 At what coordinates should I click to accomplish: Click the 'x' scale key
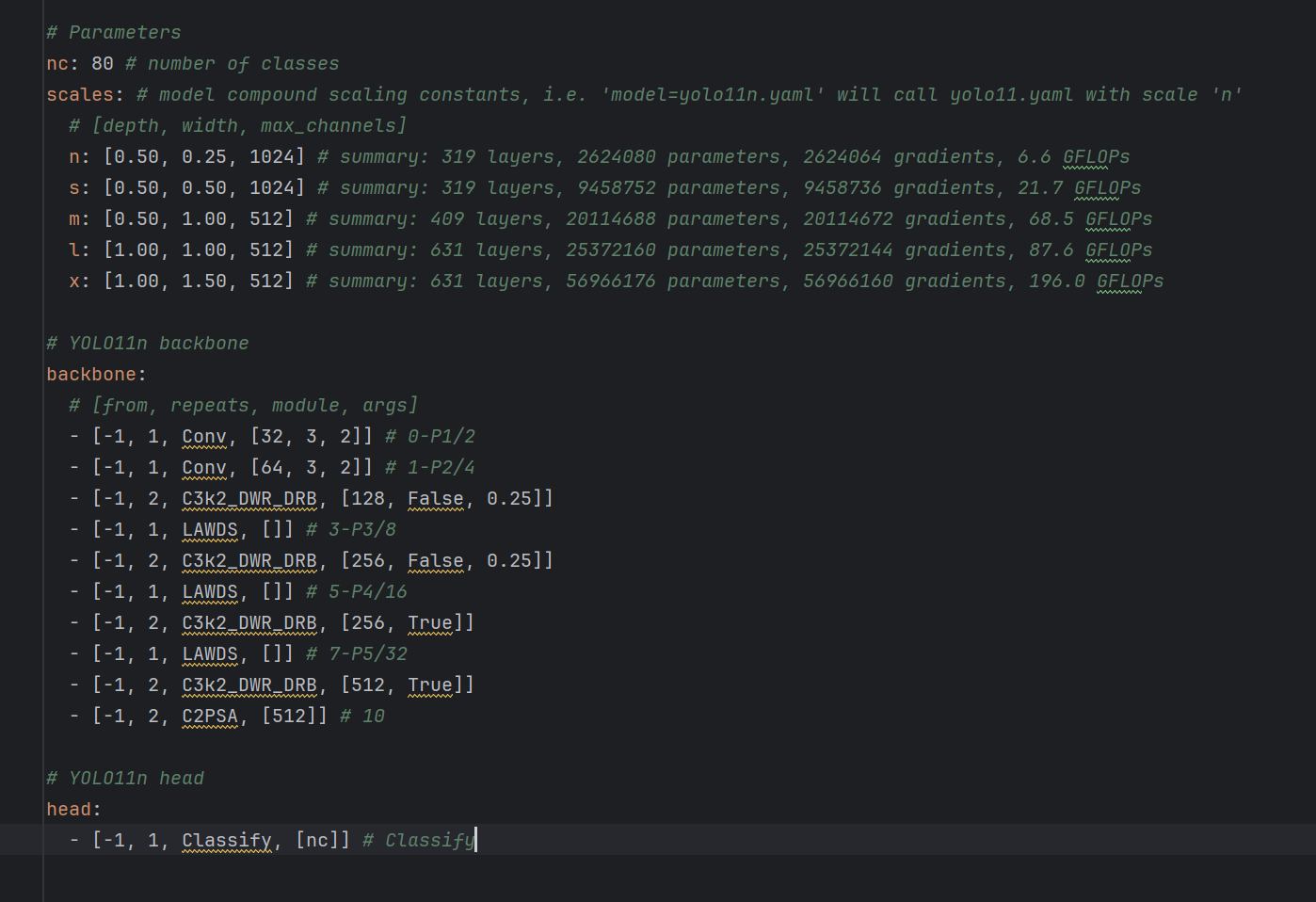tap(74, 281)
